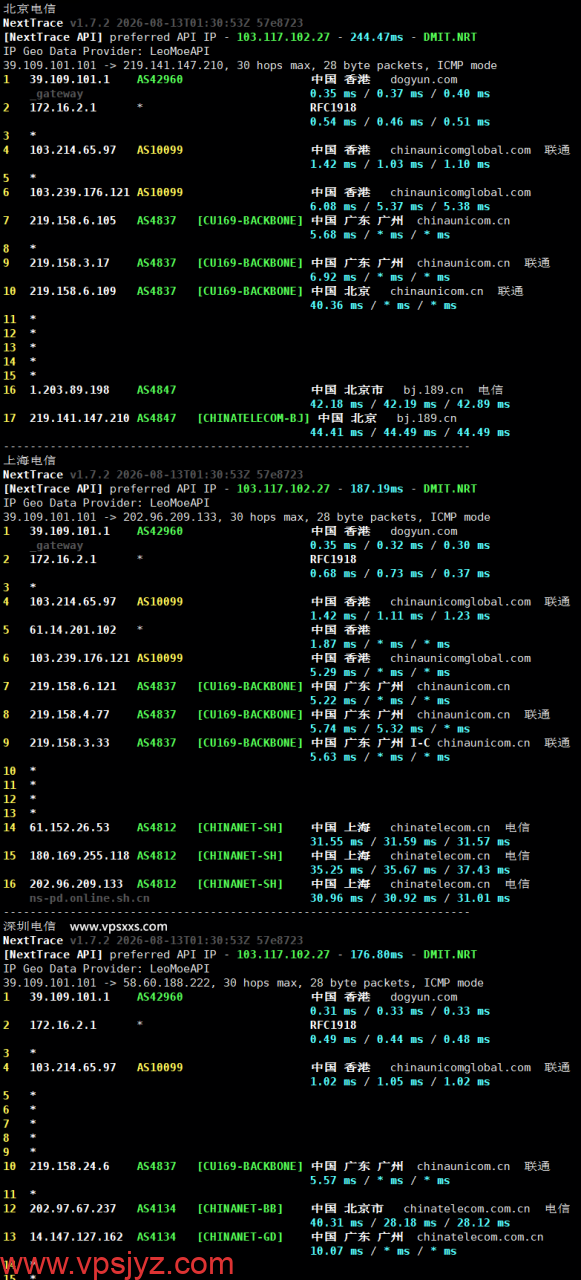Screen dimensions: 581x1280
Task: Click hop IP 219.158.6.105
Action: pos(73,220)
